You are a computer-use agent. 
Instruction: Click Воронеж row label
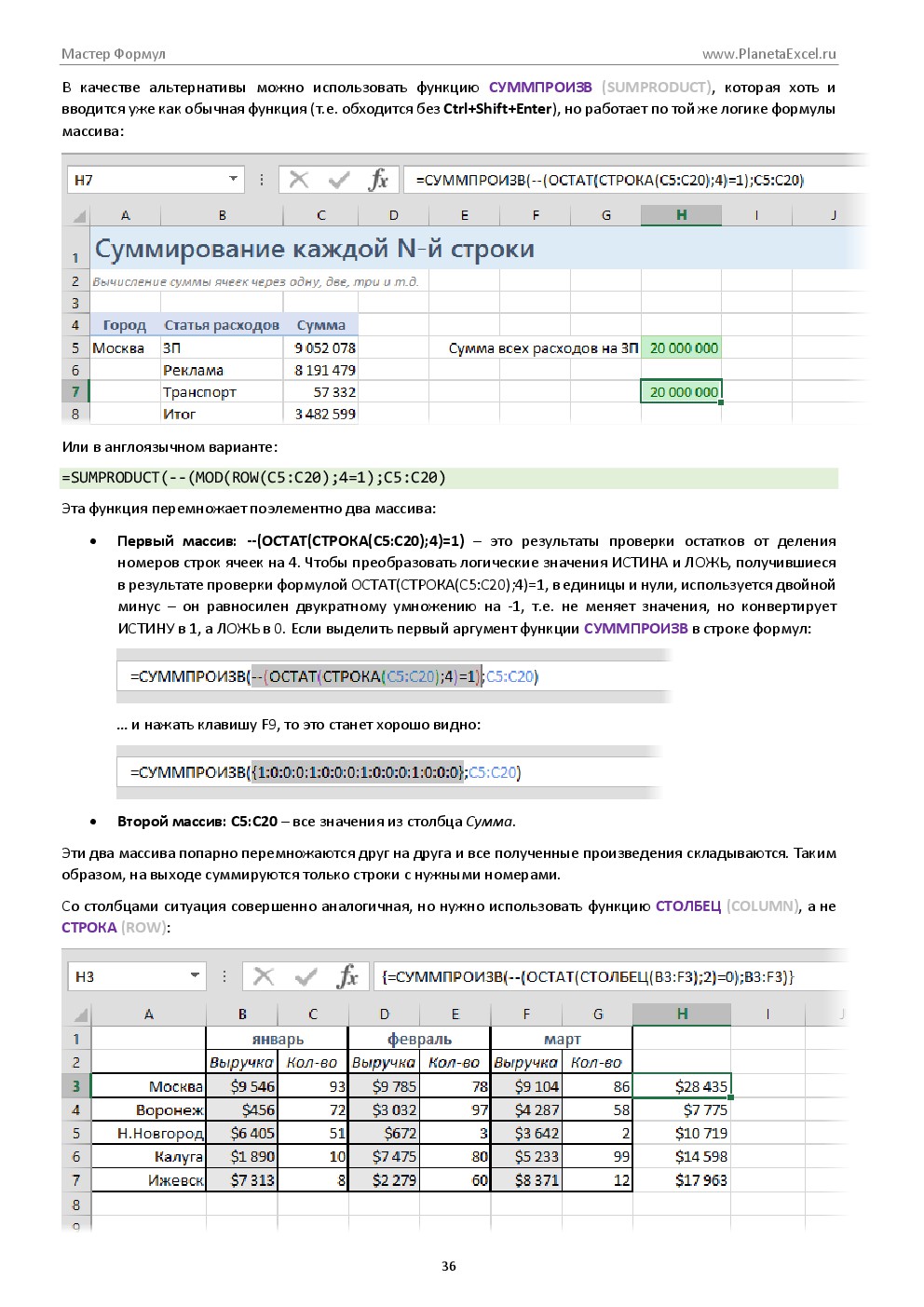[149, 1110]
